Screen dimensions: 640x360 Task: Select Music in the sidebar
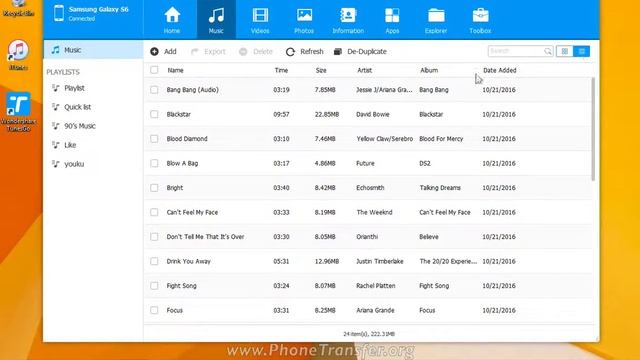[x=93, y=50]
